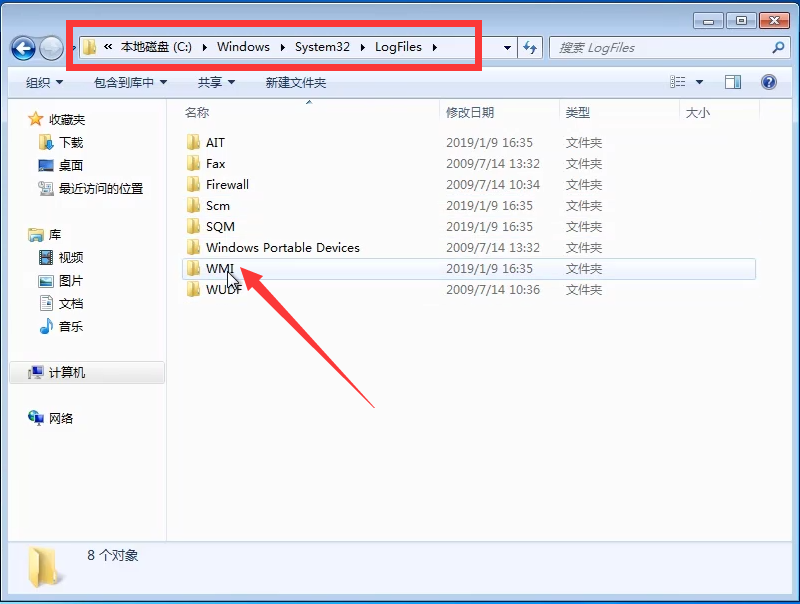Click the Scm folder icon

pos(193,206)
